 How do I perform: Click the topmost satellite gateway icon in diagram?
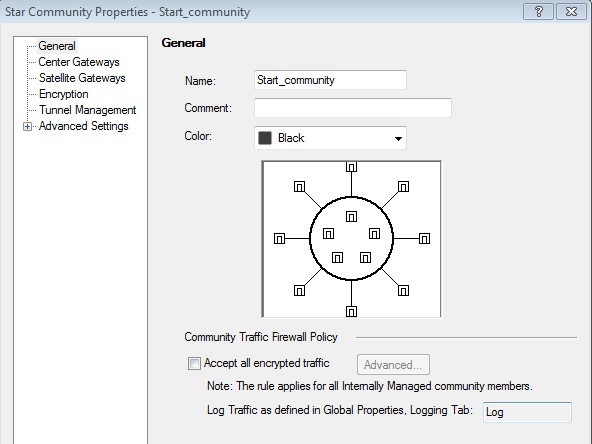(x=352, y=166)
